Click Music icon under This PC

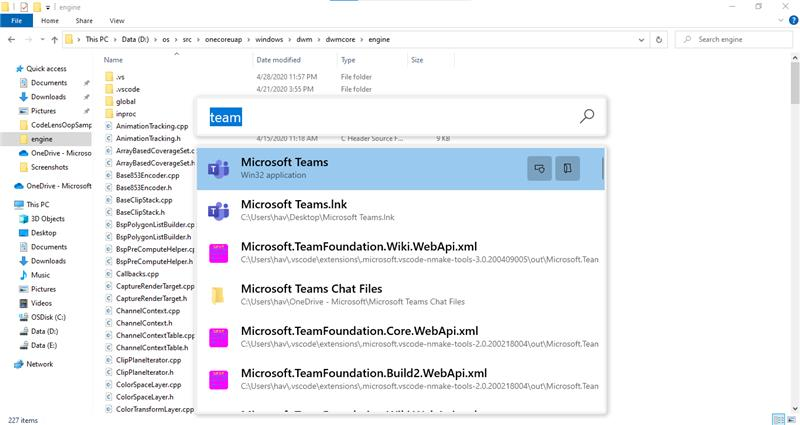pyautogui.click(x=23, y=275)
